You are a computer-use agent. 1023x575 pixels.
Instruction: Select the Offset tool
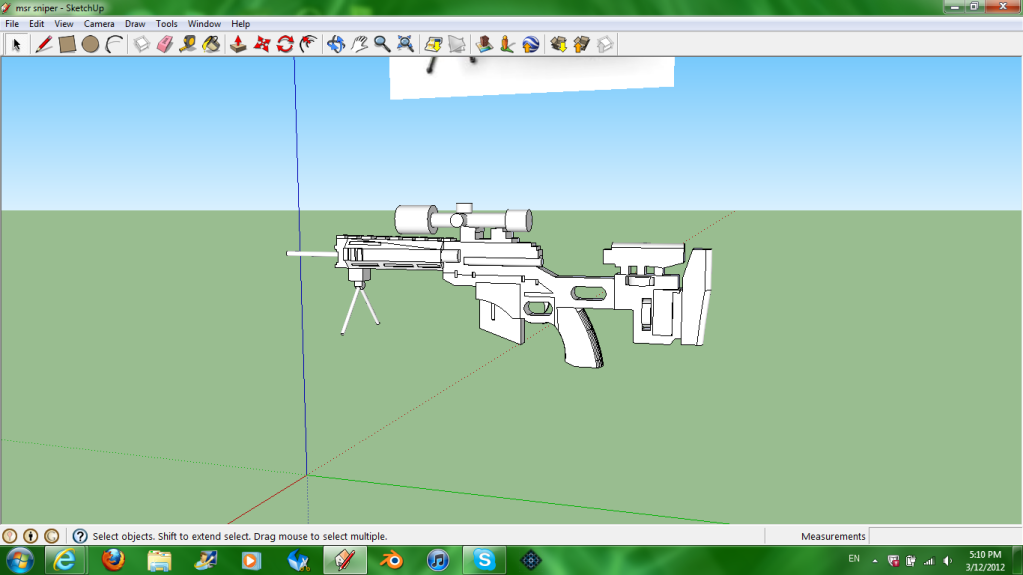(x=309, y=44)
